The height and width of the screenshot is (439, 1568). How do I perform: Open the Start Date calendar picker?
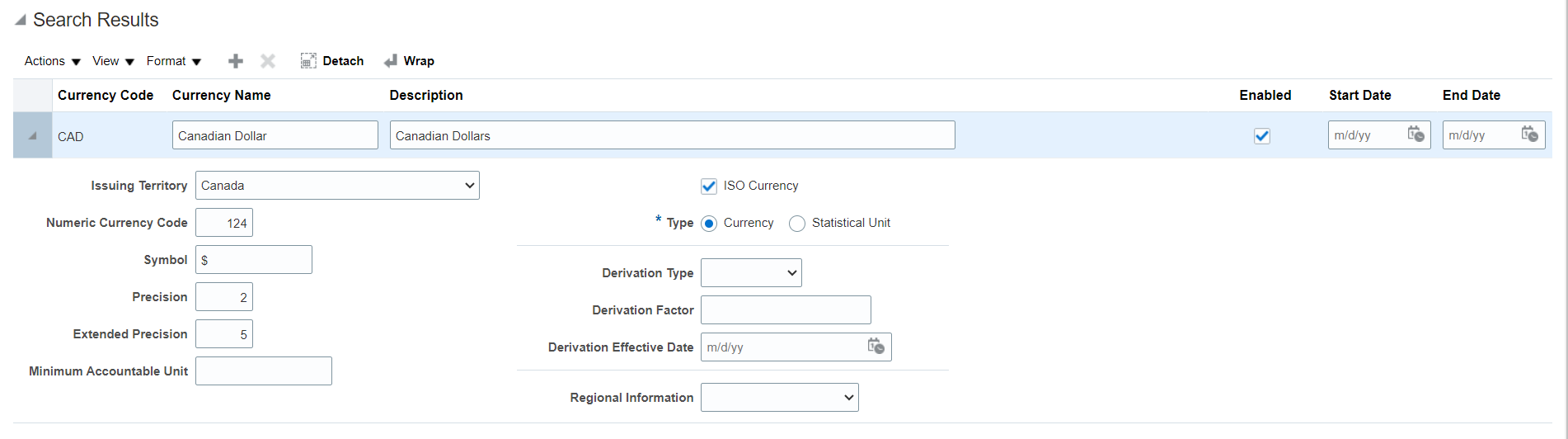pyautogui.click(x=1415, y=135)
